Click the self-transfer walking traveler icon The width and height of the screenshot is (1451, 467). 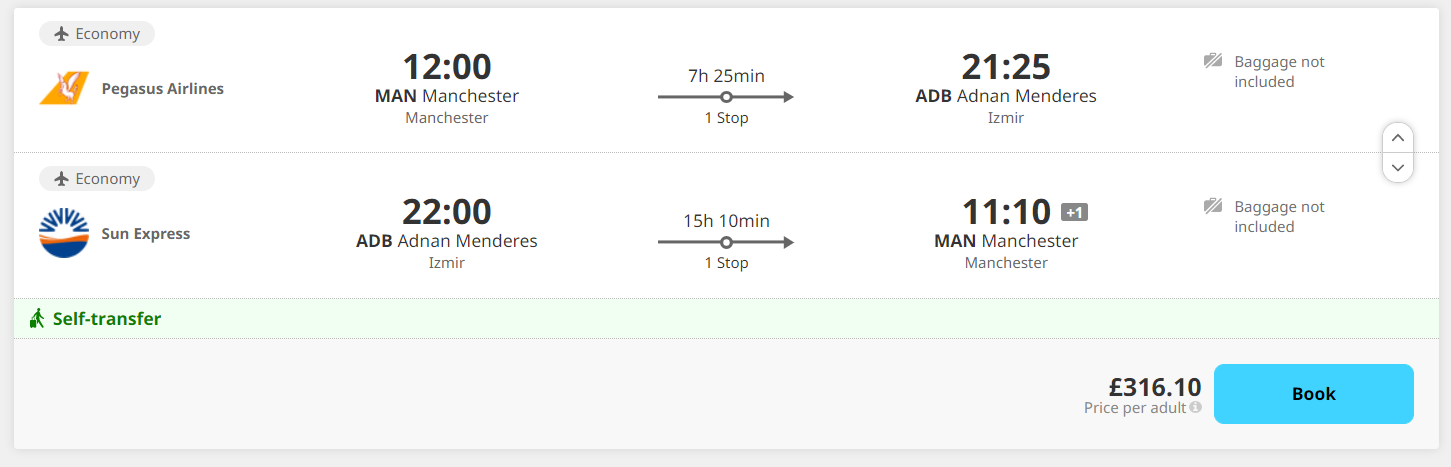pyautogui.click(x=37, y=319)
